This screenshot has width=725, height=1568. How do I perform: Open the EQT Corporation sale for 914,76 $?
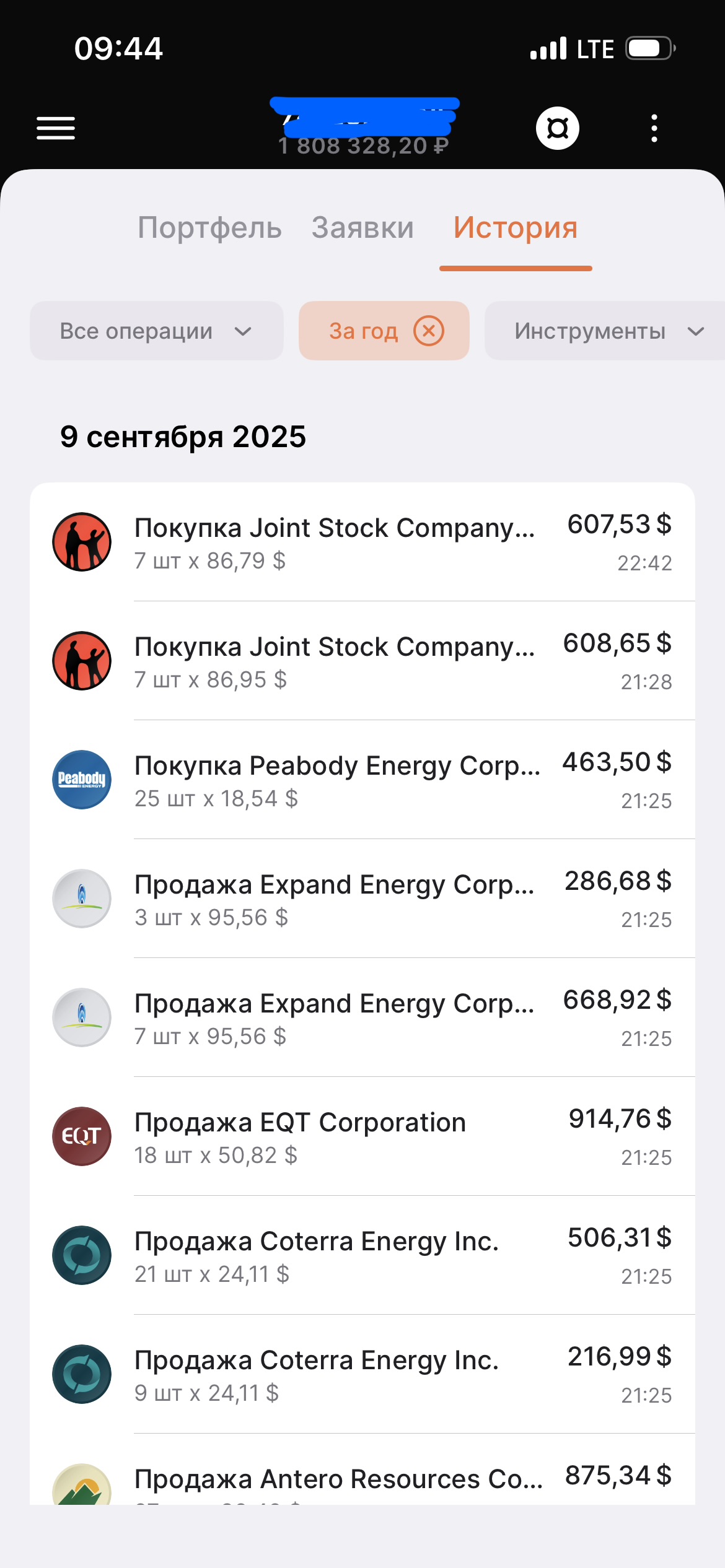(372, 1136)
